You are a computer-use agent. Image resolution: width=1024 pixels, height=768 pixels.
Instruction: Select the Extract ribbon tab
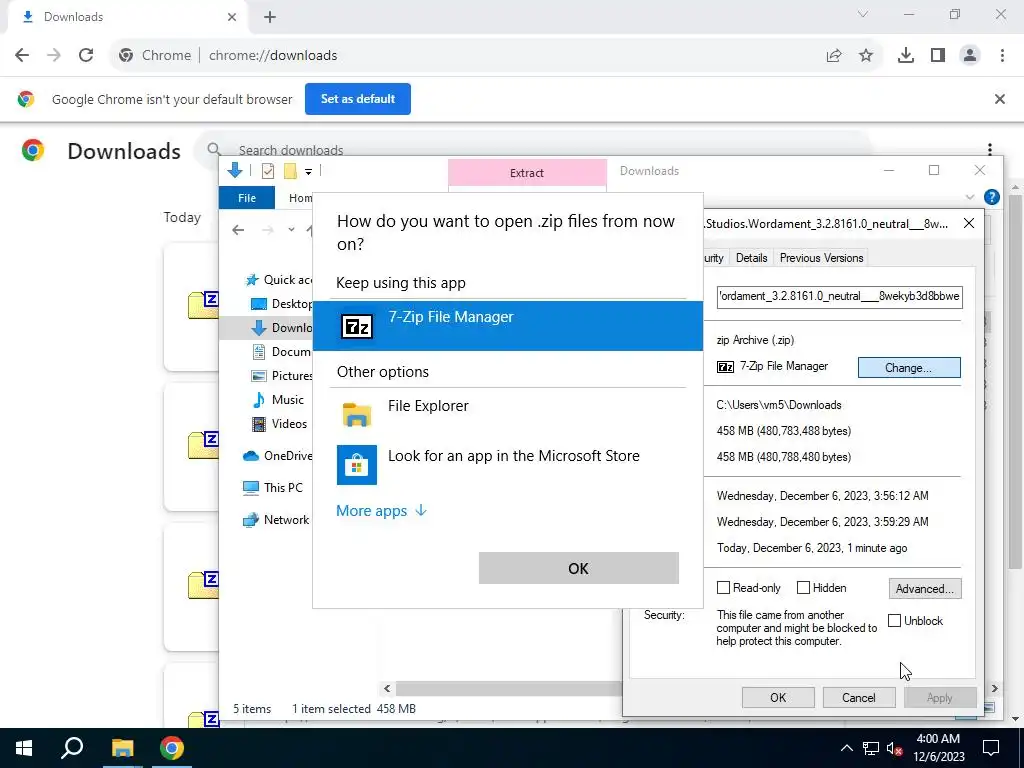pyautogui.click(x=527, y=173)
